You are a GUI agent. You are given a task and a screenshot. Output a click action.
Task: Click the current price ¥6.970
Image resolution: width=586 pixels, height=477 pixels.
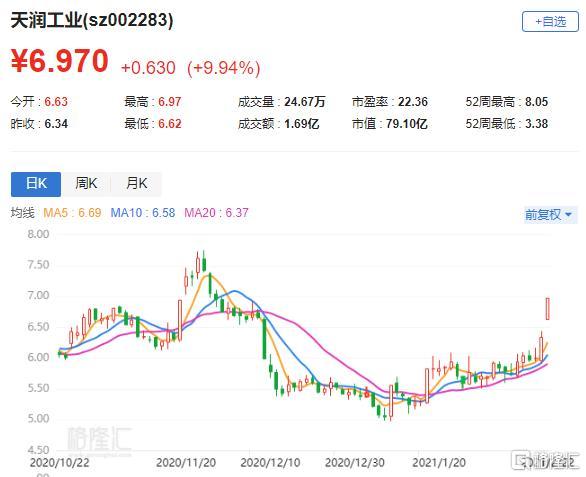(60, 61)
